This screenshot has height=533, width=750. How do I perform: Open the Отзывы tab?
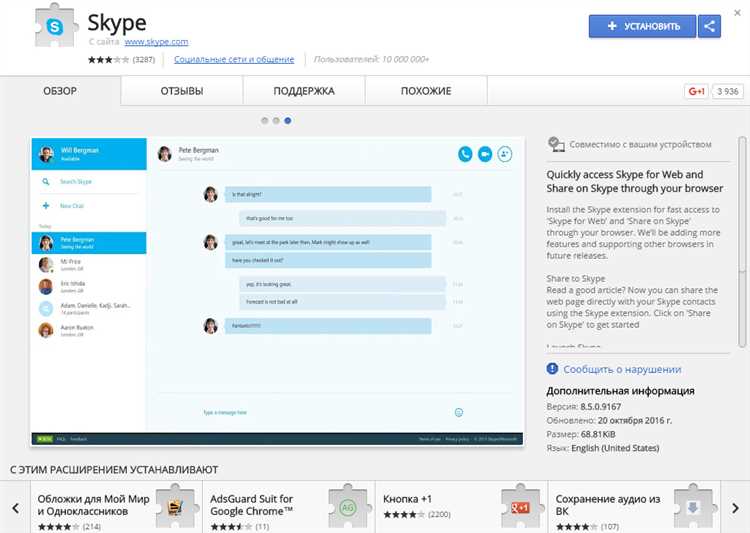pos(182,91)
